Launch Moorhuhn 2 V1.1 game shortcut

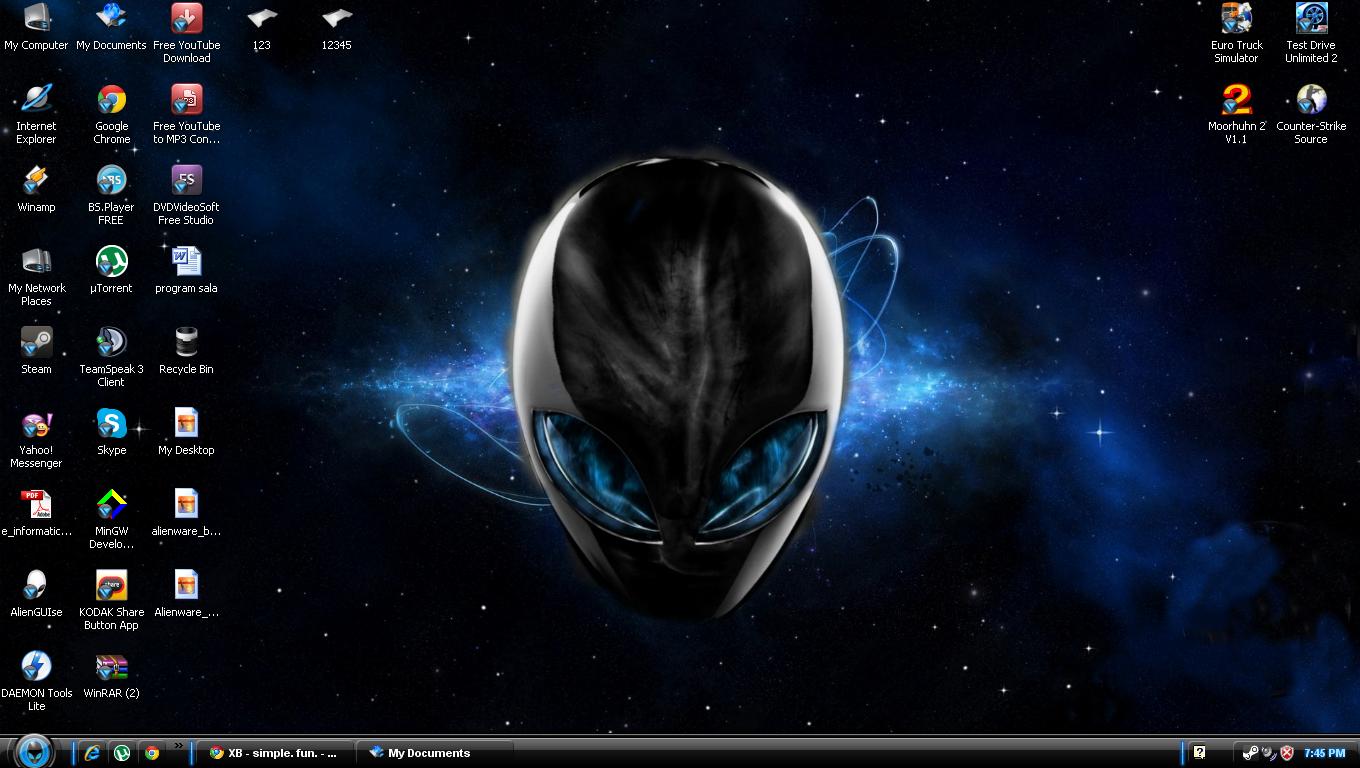coord(1236,114)
